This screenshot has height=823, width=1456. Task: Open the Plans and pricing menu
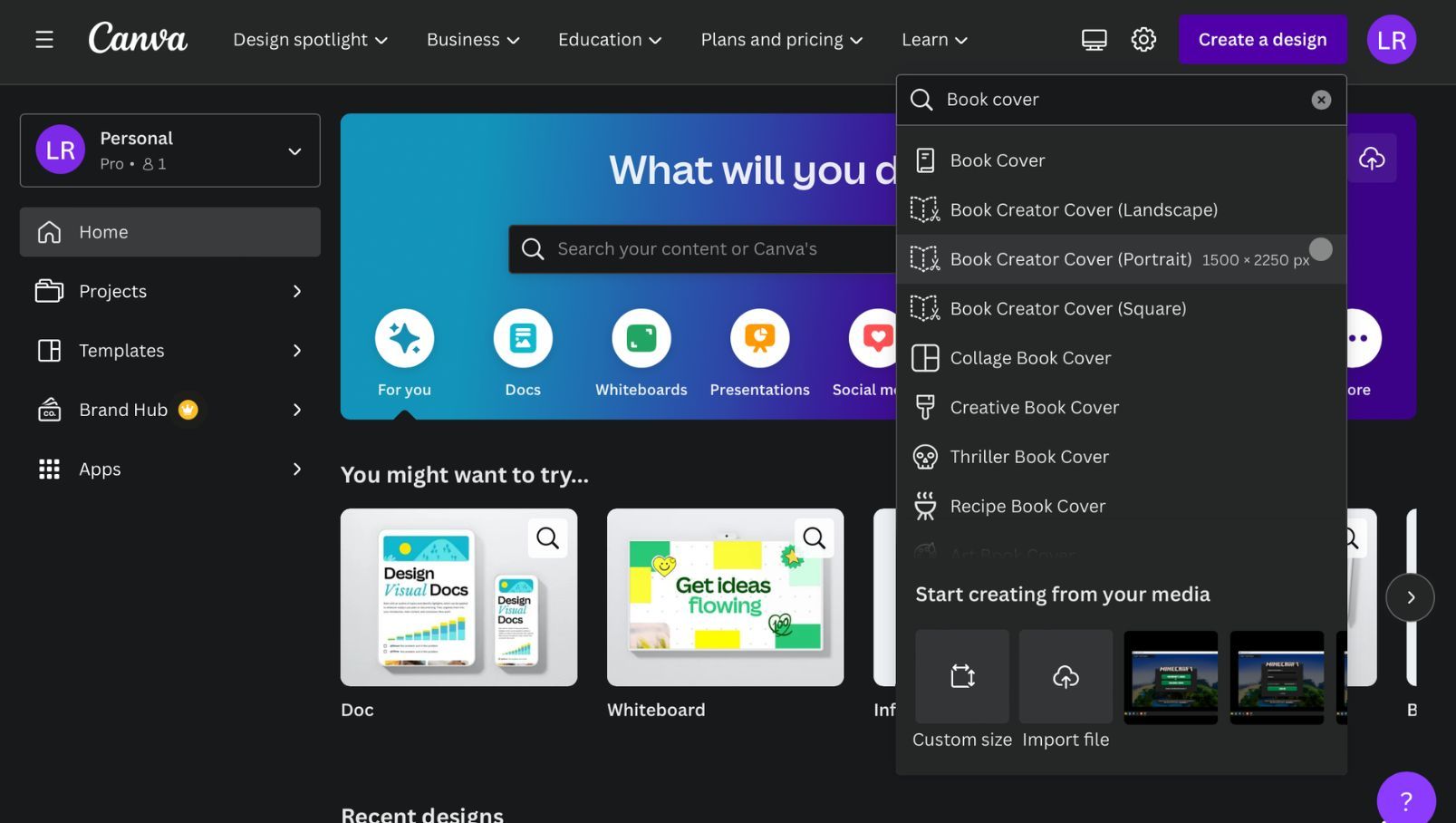[x=780, y=39]
